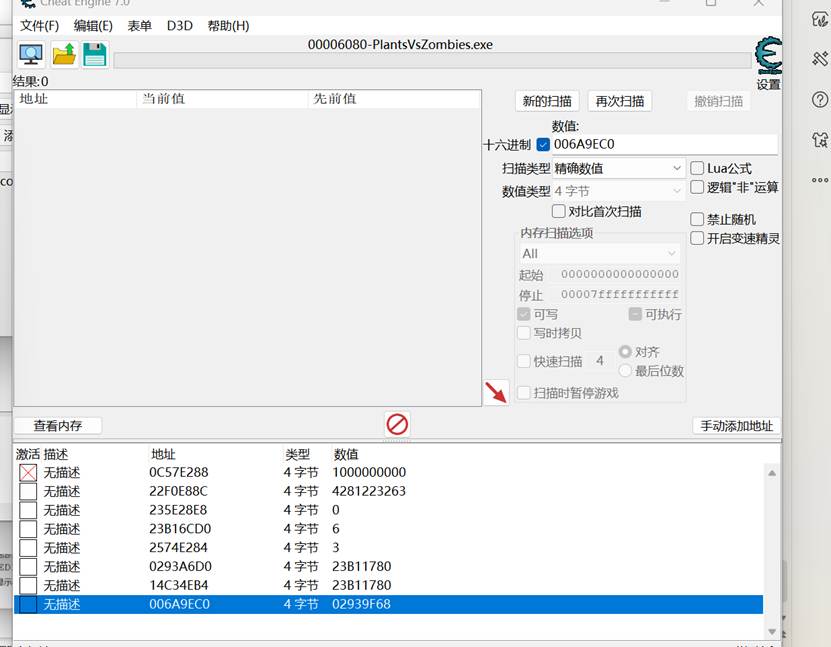Click the address list 类型 column header

(x=297, y=454)
